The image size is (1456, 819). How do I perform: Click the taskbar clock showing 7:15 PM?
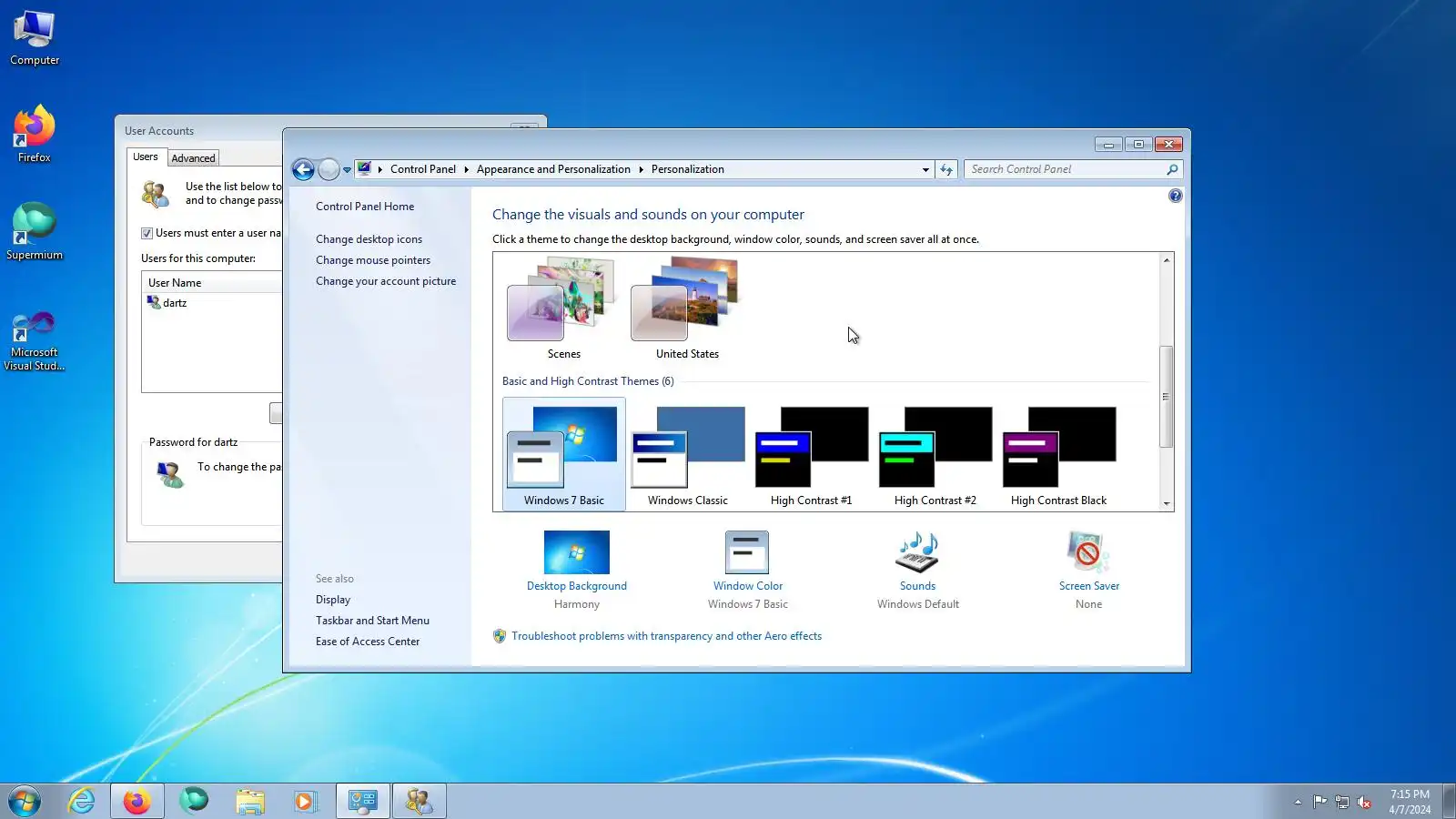coord(1410,802)
